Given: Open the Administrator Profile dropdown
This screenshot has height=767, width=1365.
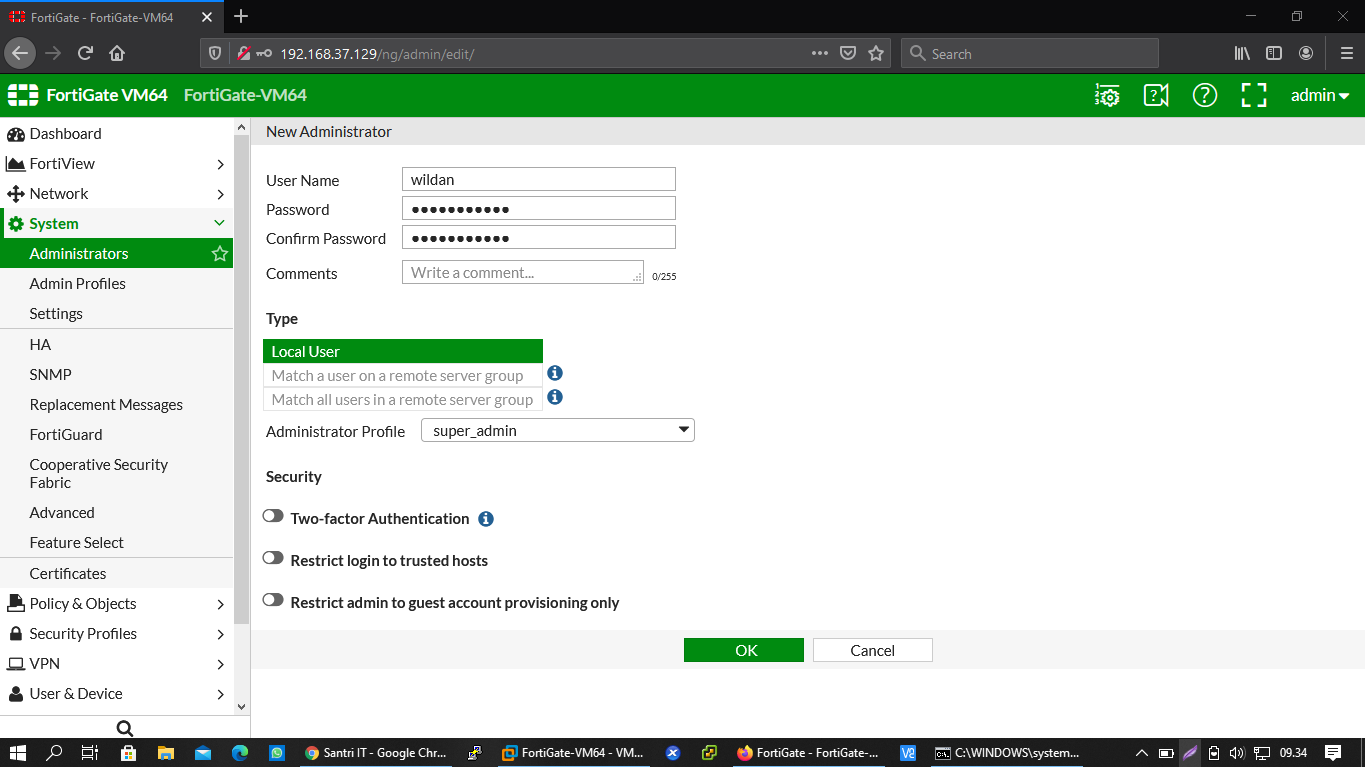Looking at the screenshot, I should (684, 430).
